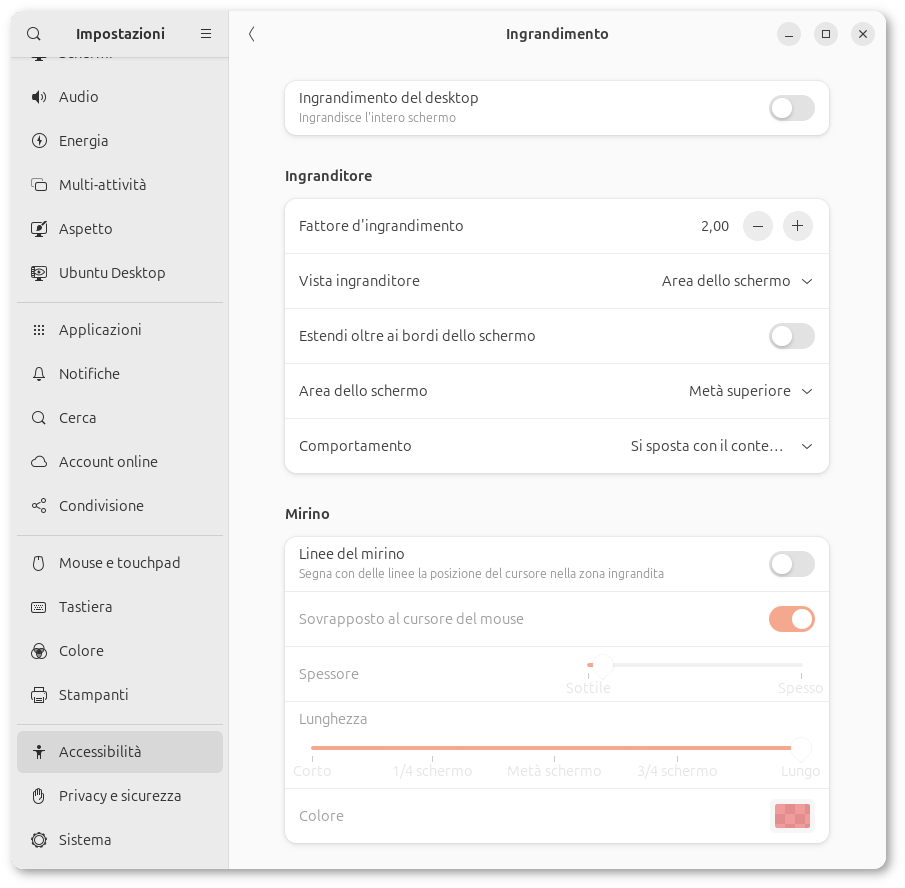Click the Privacy e sicurezza hand icon

[x=39, y=796]
